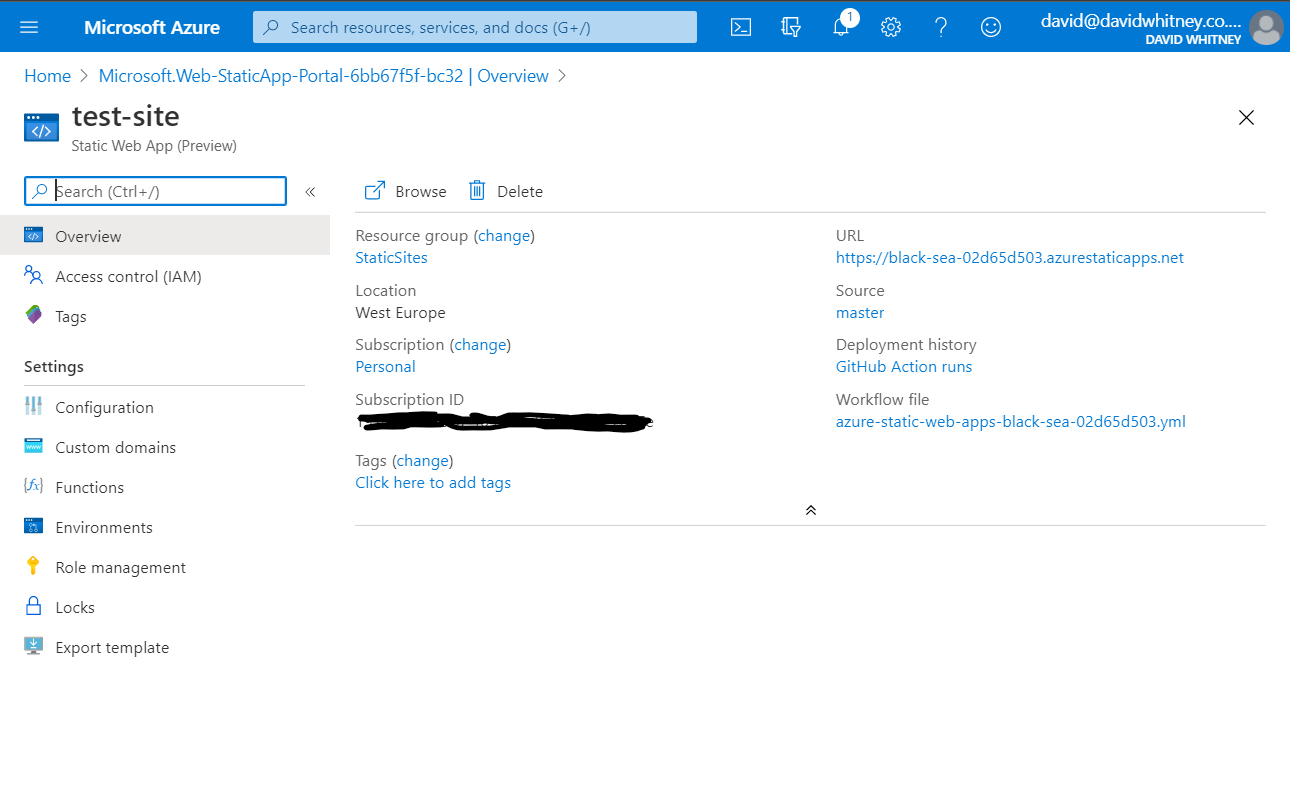Viewport: 1290px width, 787px height.
Task: Collapse the essentials section chevron
Action: [x=811, y=510]
